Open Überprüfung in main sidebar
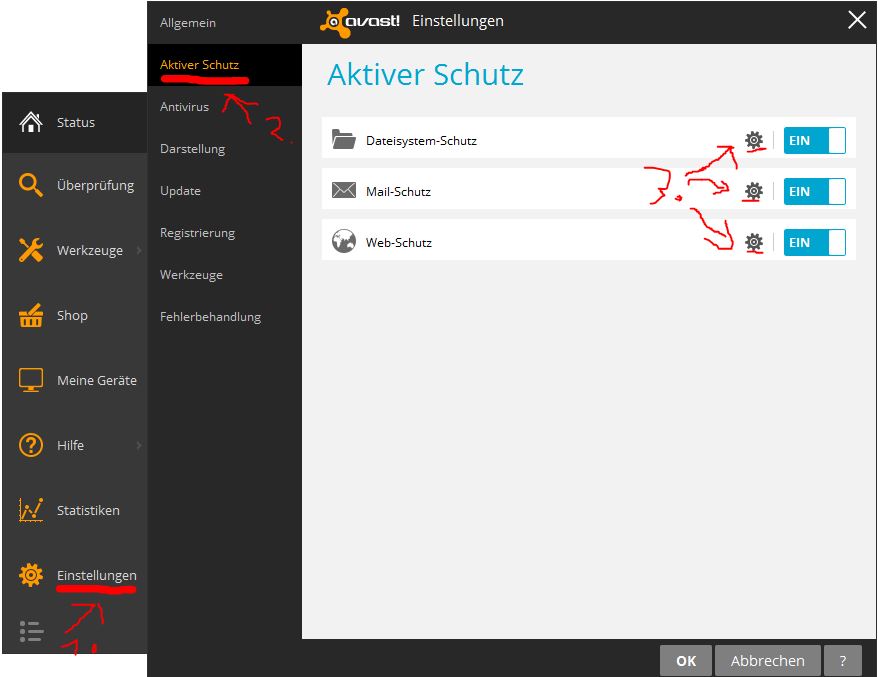The width and height of the screenshot is (878, 677). tap(75, 185)
